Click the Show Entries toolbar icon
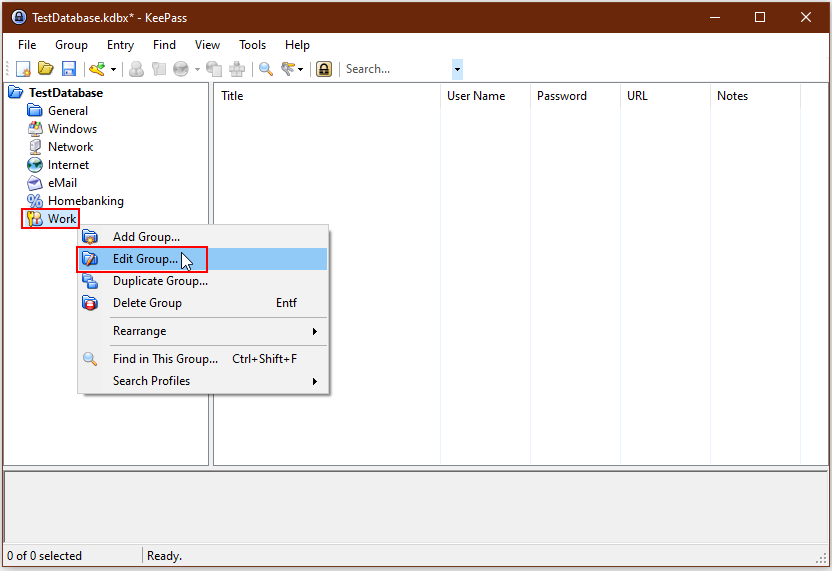832x571 pixels. coord(288,69)
